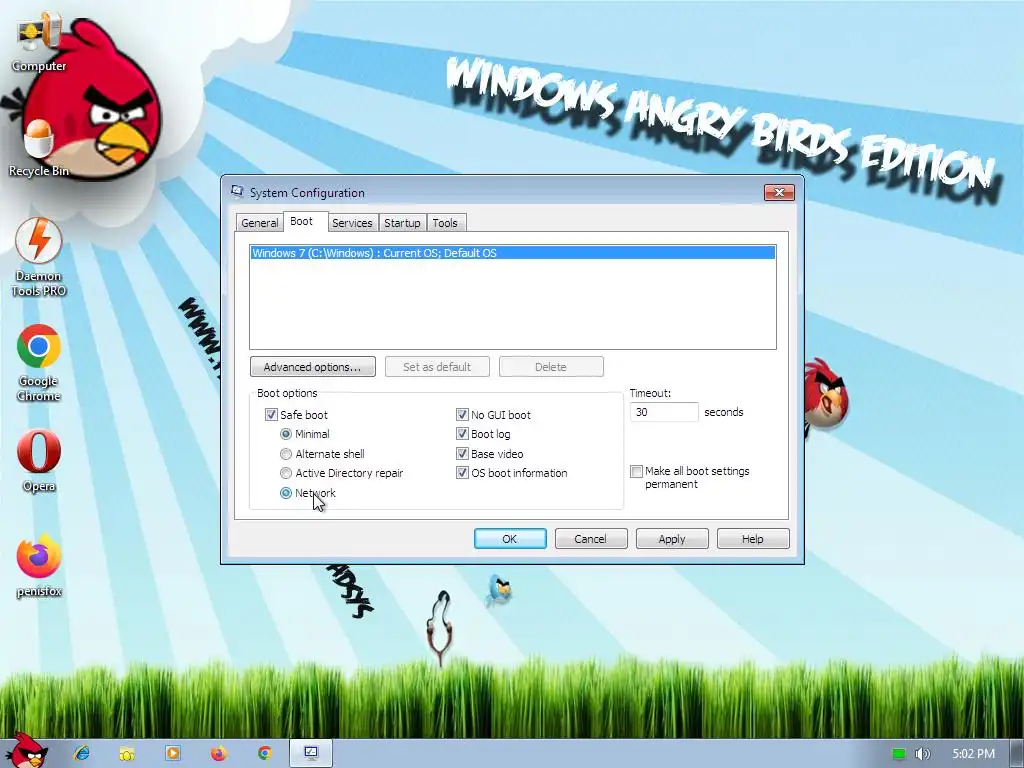The height and width of the screenshot is (768, 1024).
Task: Click the Set as default button
Action: tap(437, 367)
